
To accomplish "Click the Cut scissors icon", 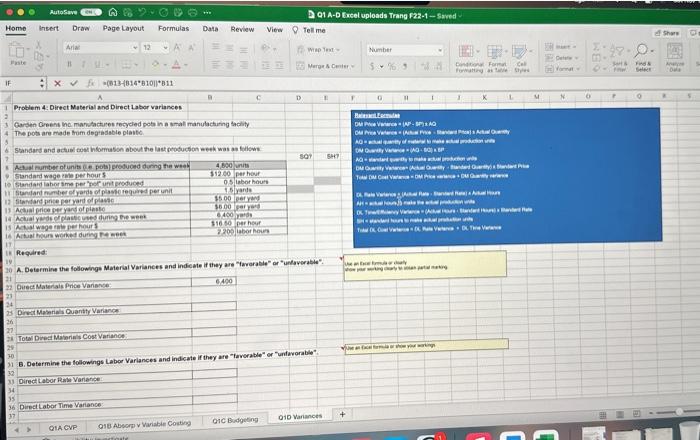I will coord(38,45).
